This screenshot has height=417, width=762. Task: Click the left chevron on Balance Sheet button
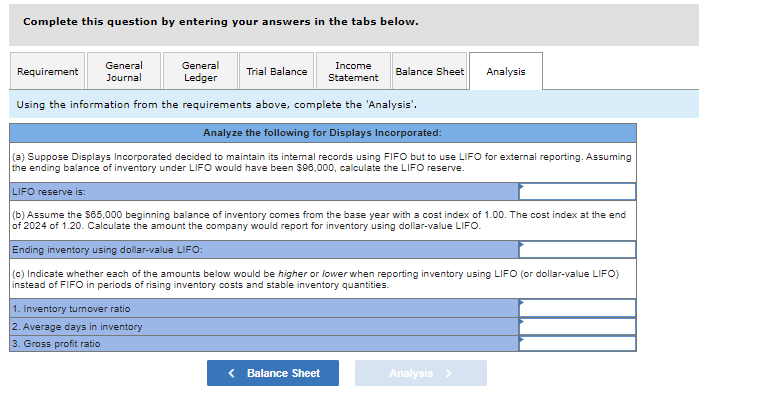(x=231, y=373)
